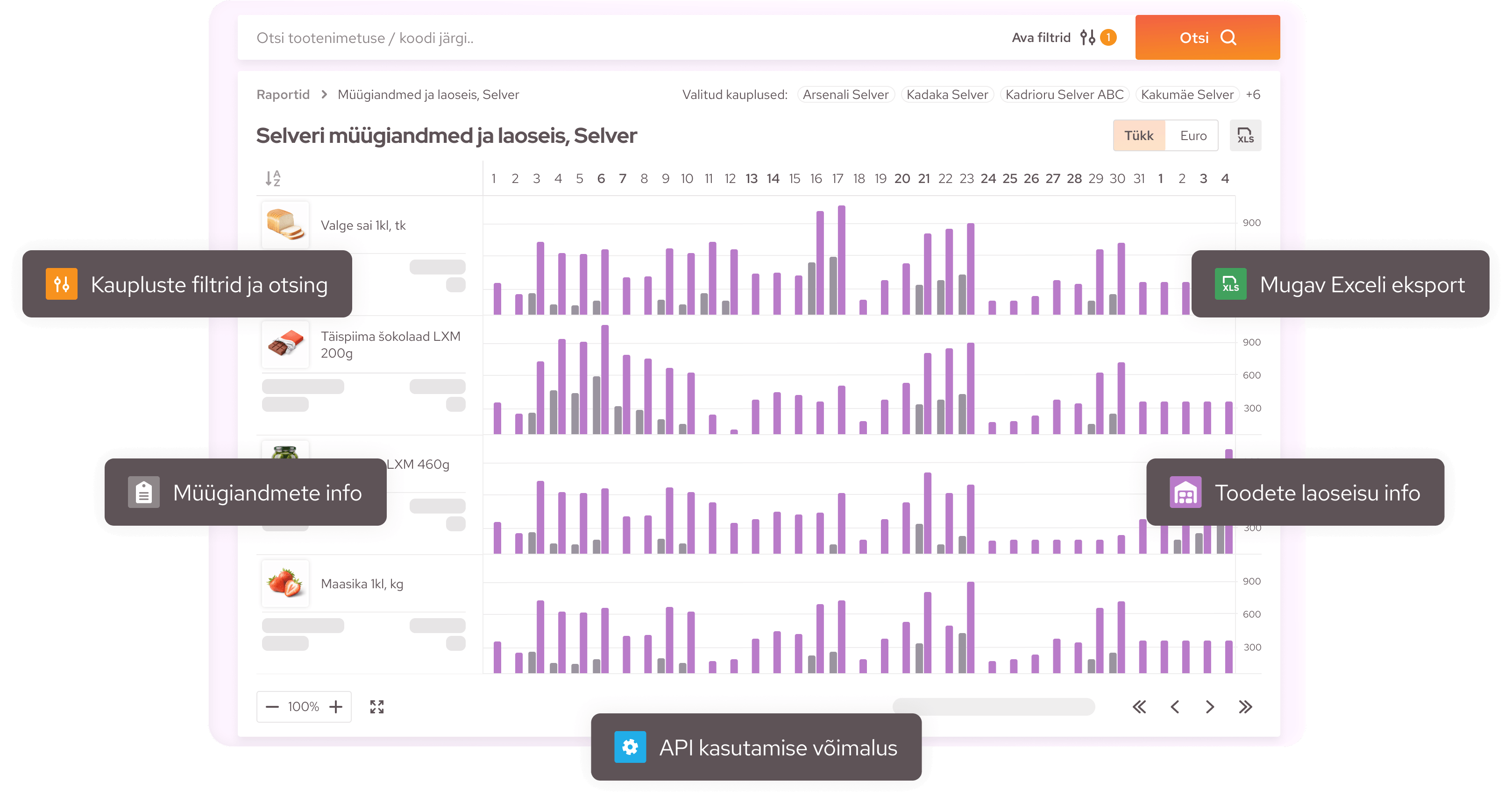Click the Valge sai 1kl, tk product name
The height and width of the screenshot is (803, 1512).
(363, 225)
